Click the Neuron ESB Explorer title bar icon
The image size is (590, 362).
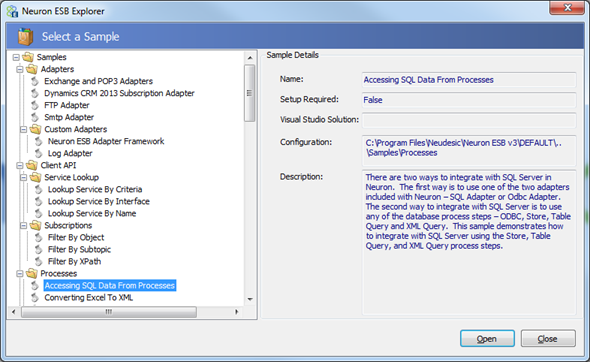[x=12, y=11]
